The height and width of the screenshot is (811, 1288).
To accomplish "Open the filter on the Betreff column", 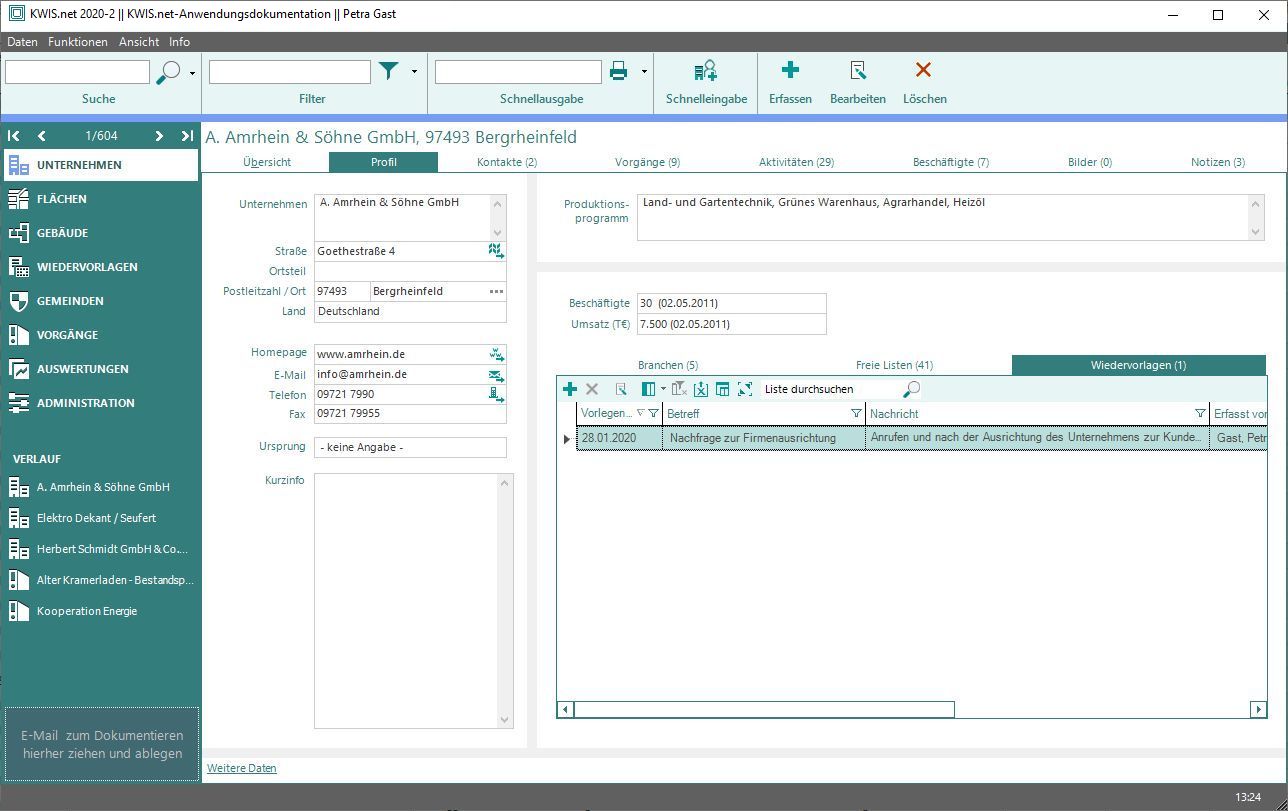I will pyautogui.click(x=856, y=413).
